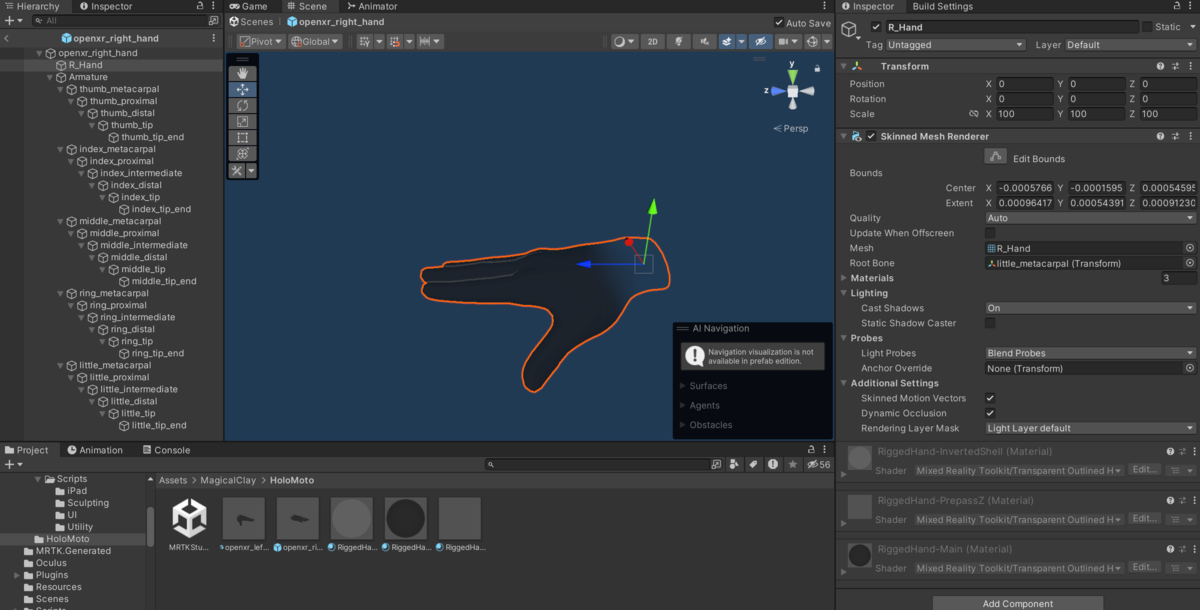Image resolution: width=1200 pixels, height=610 pixels.
Task: Disable the Dynamic Occlusion checkbox
Action: [x=990, y=413]
